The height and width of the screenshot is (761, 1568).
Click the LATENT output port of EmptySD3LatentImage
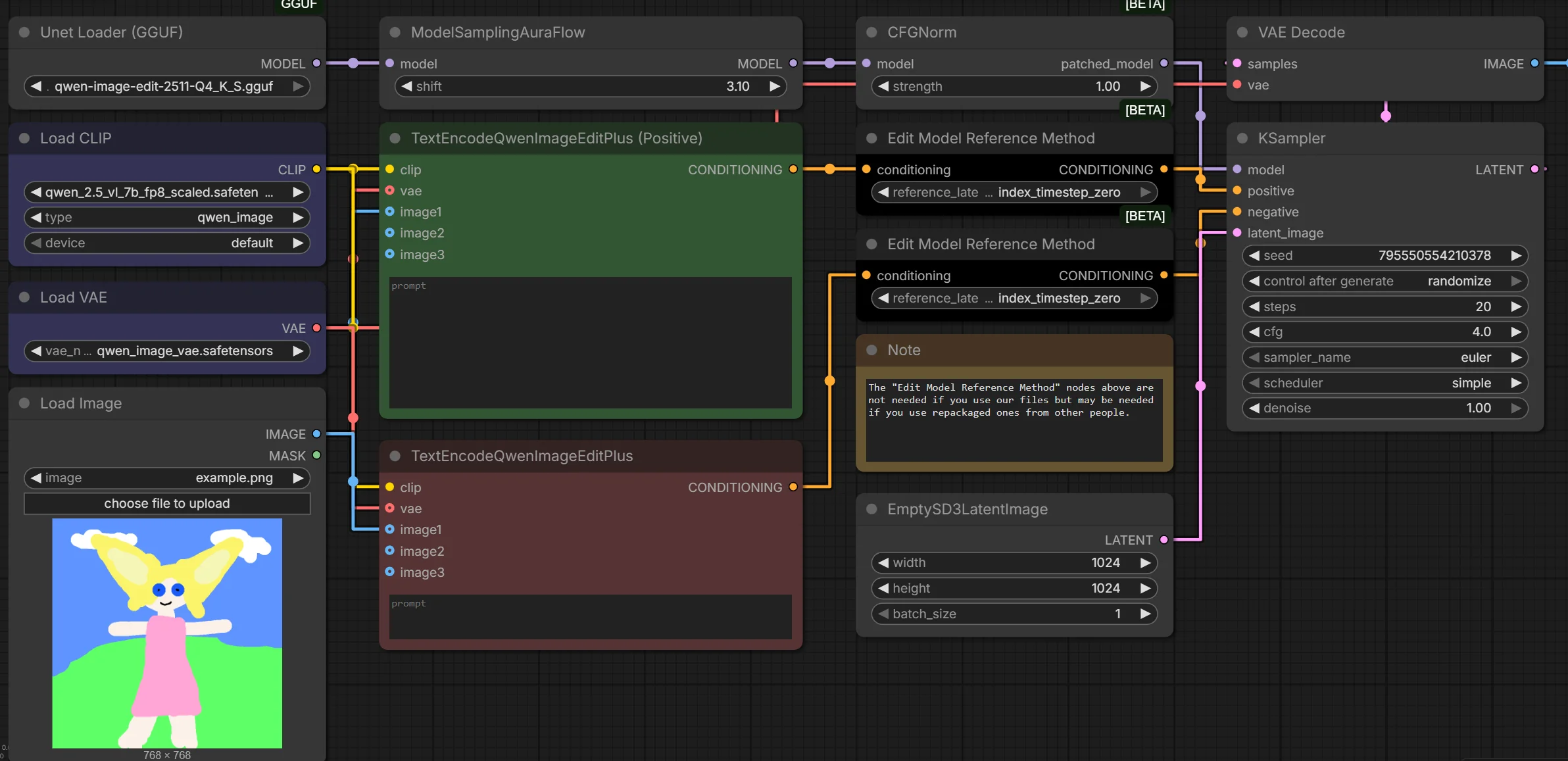(1164, 539)
